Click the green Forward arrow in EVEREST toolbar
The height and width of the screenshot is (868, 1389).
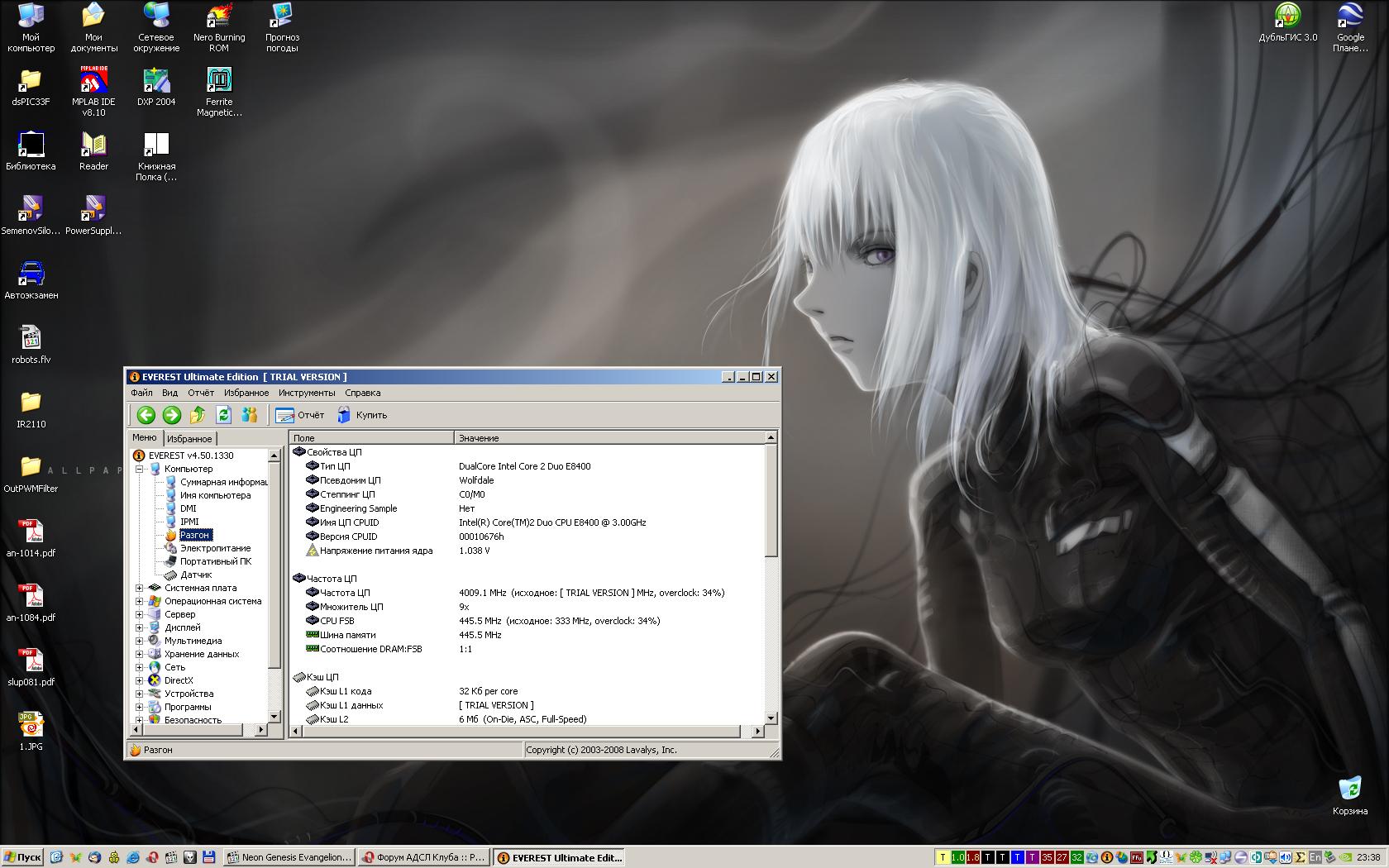click(172, 415)
